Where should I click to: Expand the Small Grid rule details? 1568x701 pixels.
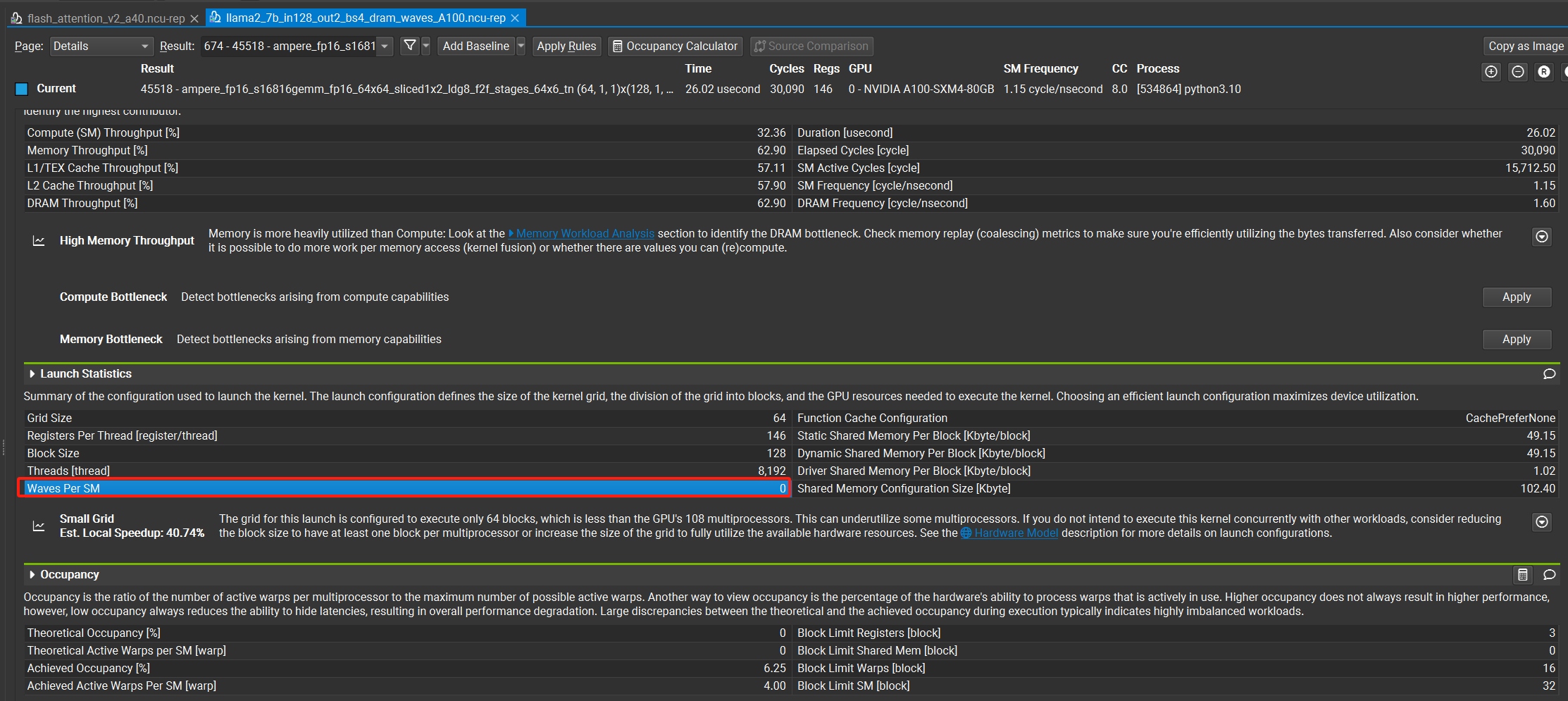[x=1541, y=522]
